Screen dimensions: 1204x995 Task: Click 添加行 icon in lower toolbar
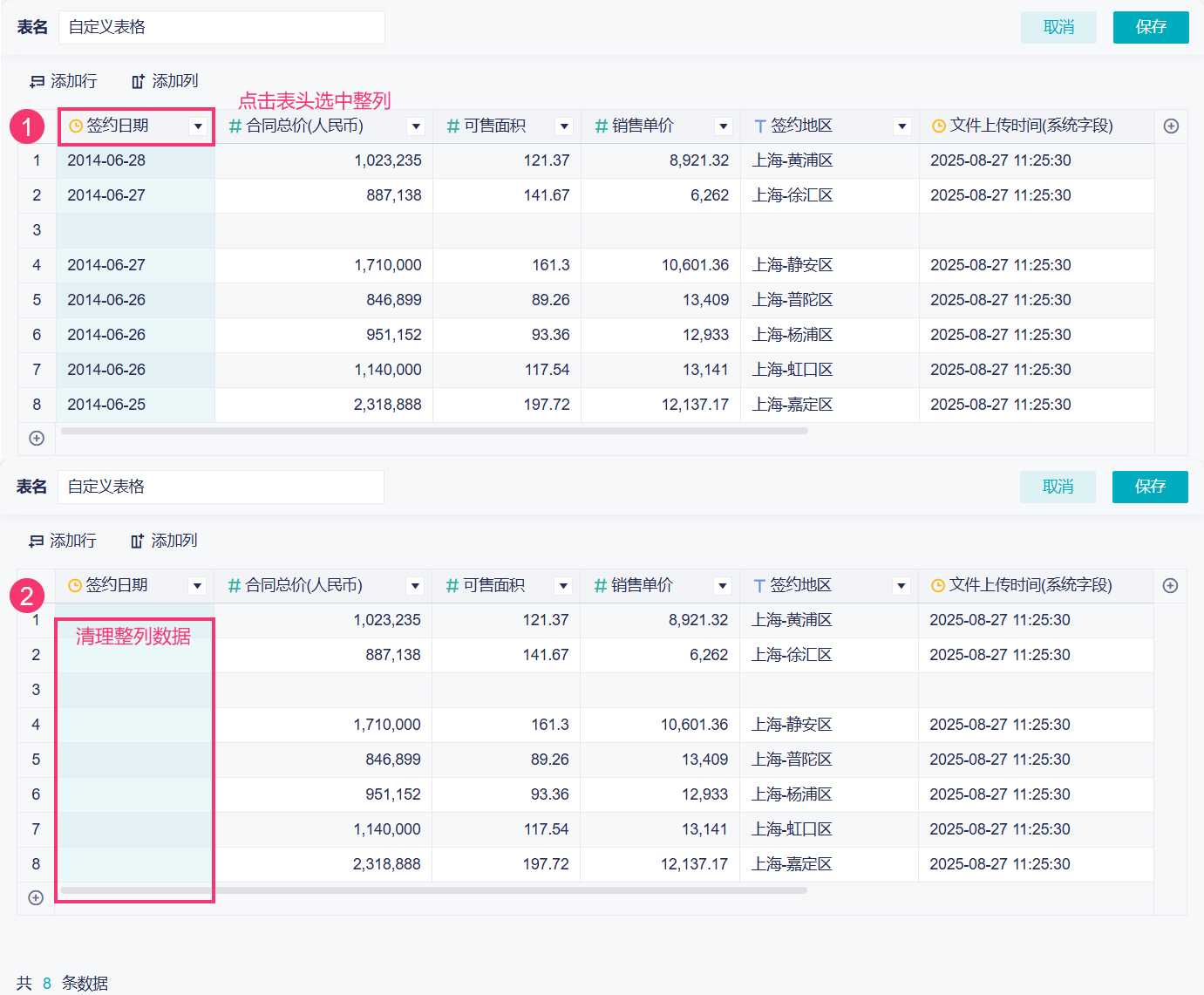pyautogui.click(x=36, y=542)
